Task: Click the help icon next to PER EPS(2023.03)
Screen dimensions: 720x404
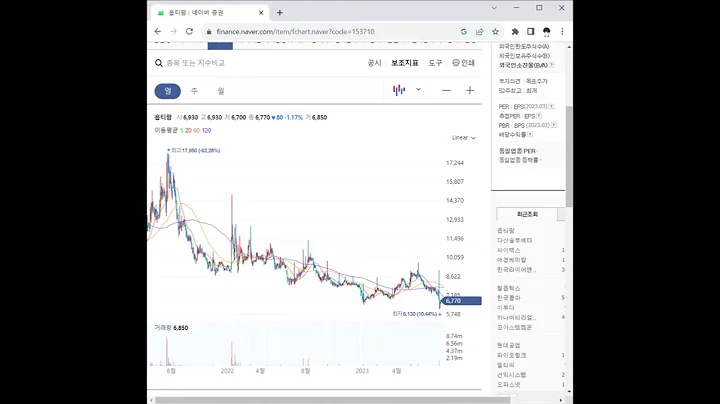Action: (551, 107)
